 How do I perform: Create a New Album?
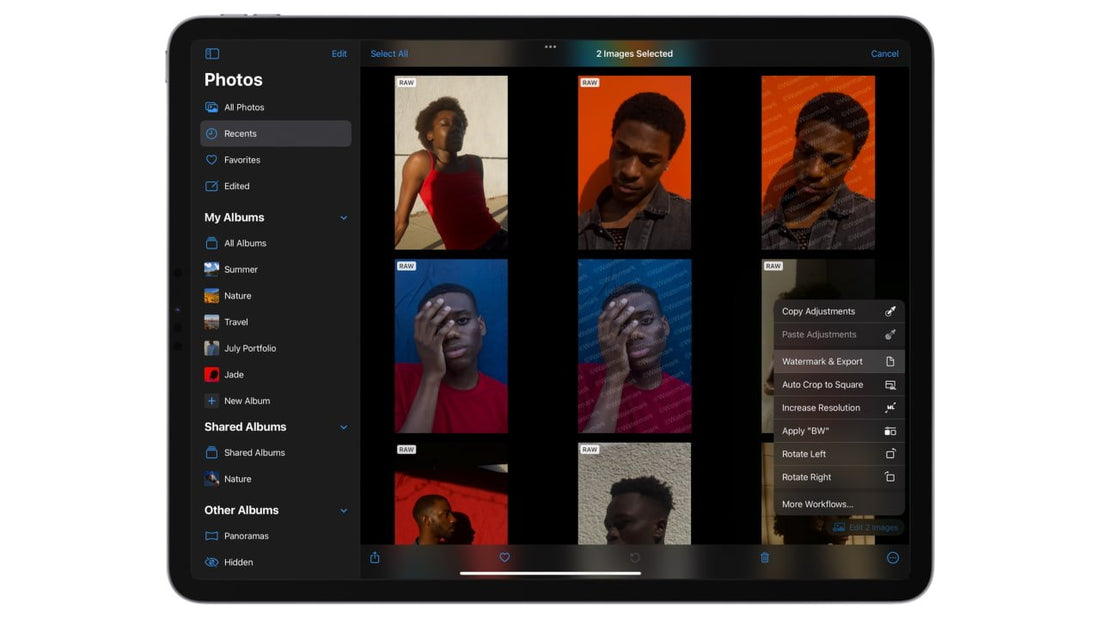click(x=275, y=401)
